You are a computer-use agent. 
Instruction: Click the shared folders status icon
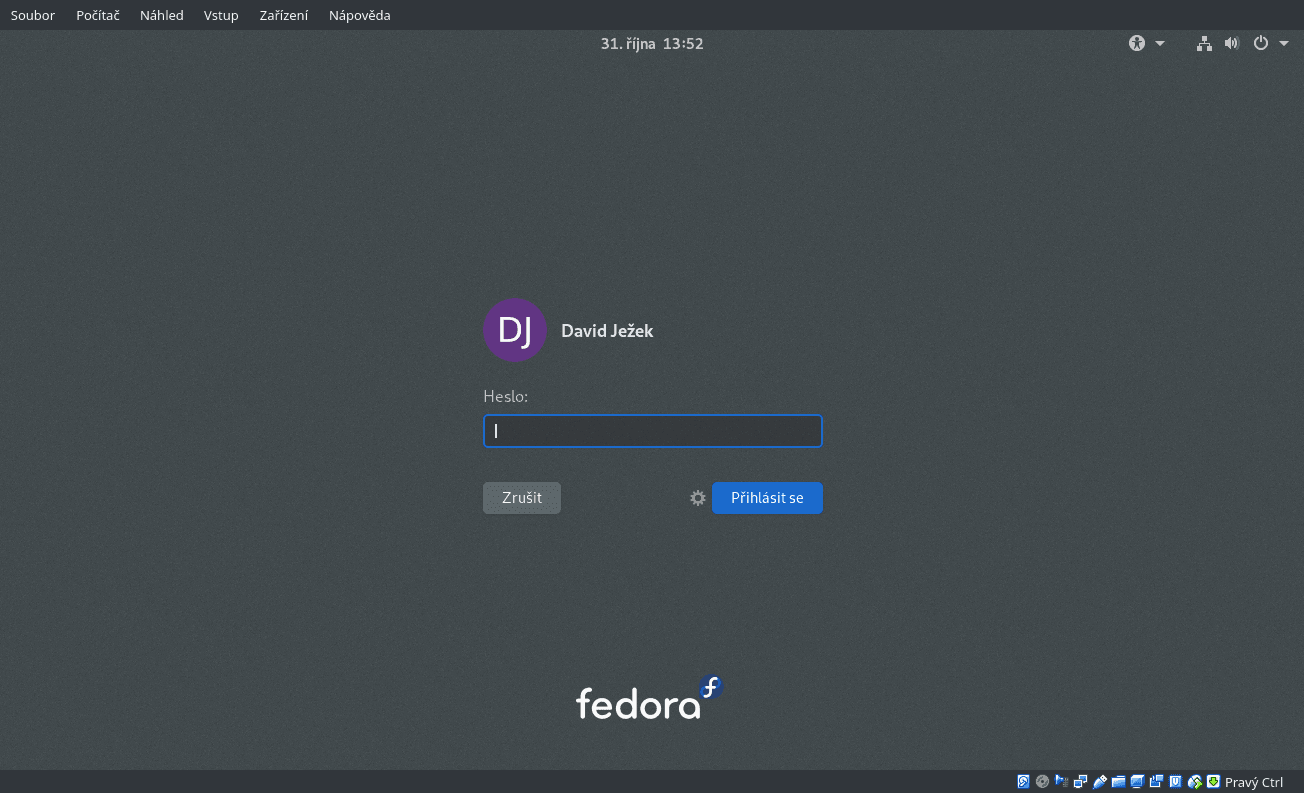1118,781
